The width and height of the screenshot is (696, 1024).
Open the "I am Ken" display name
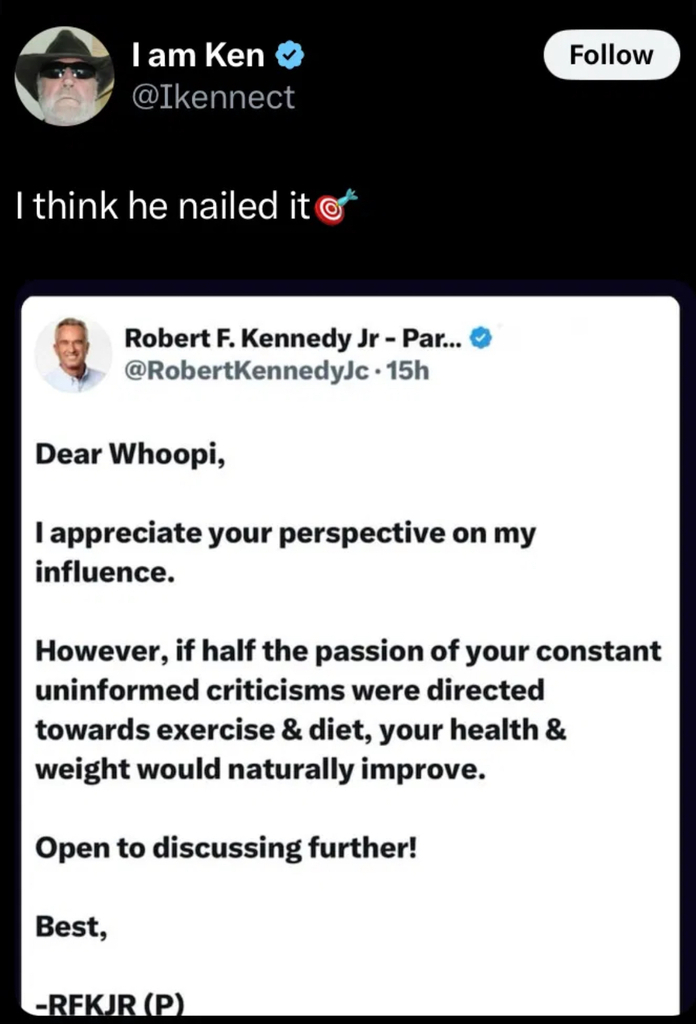tap(198, 57)
